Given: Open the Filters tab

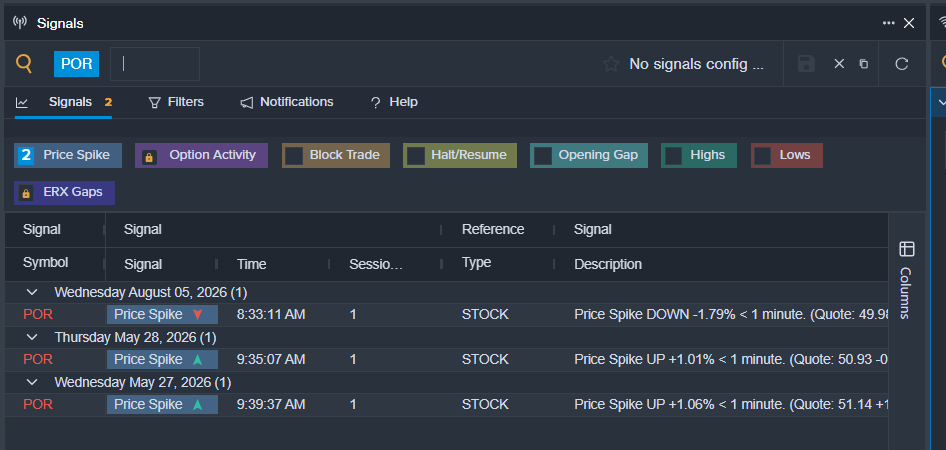Looking at the screenshot, I should coord(176,102).
